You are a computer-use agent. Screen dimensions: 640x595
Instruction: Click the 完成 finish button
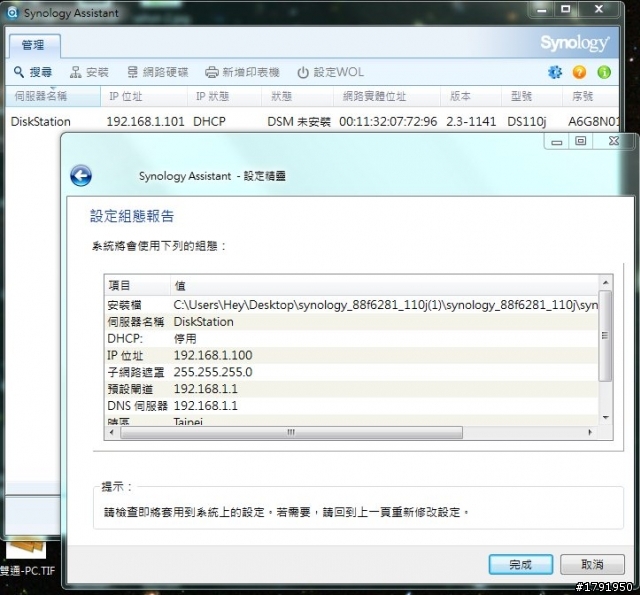click(x=521, y=564)
